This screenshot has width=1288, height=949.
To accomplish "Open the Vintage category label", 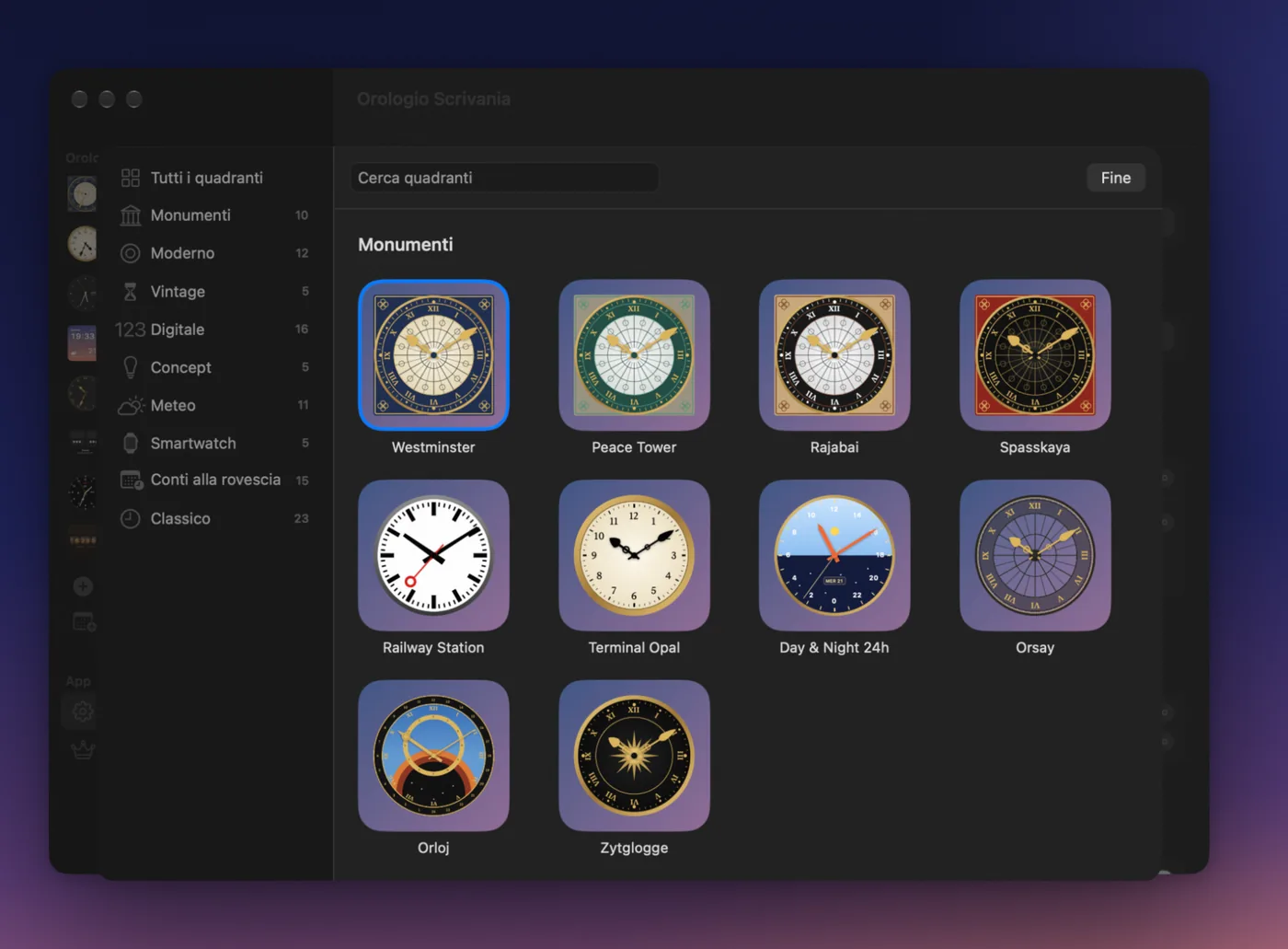I will pos(178,292).
